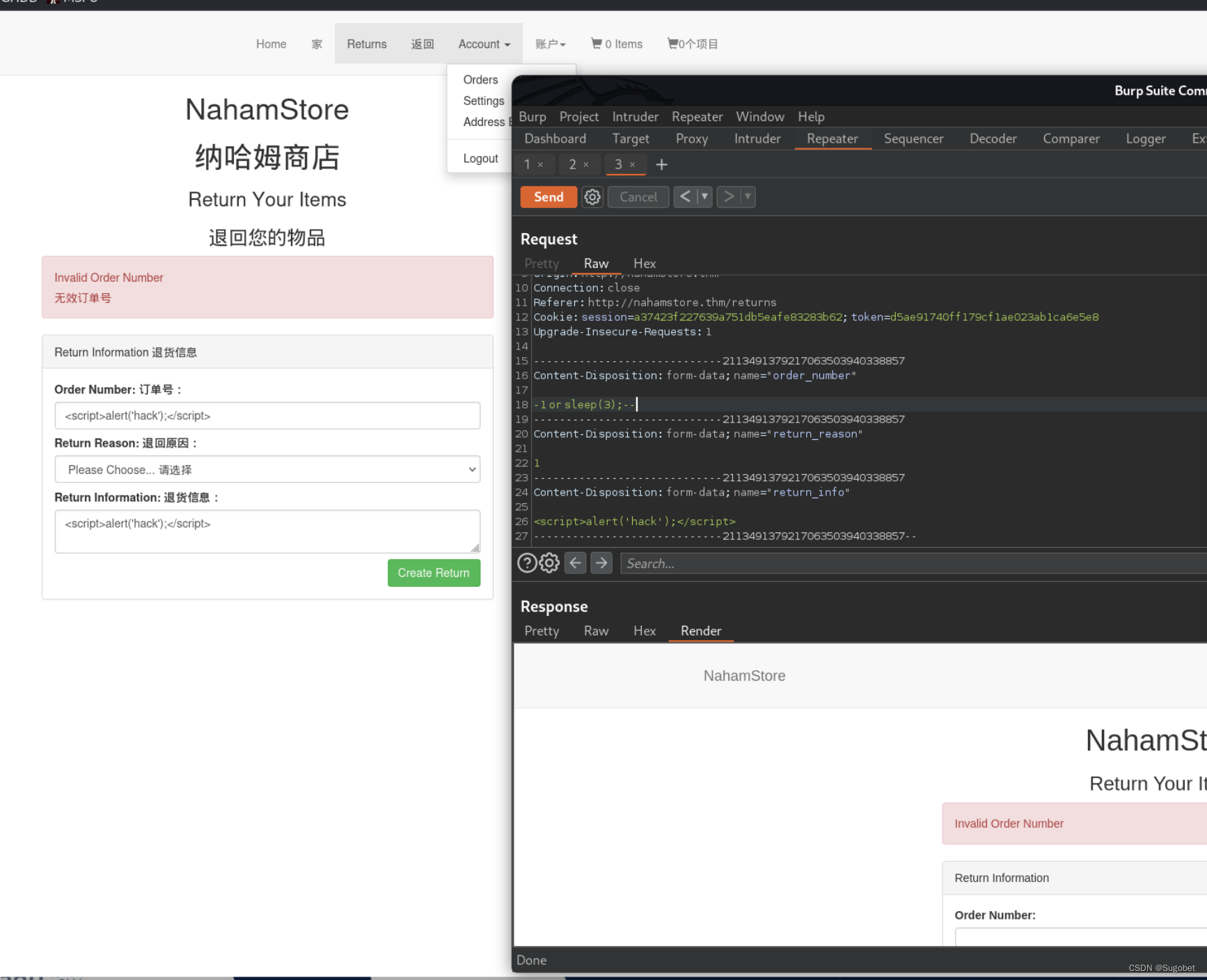Open the Burp menu
The height and width of the screenshot is (980, 1207).
coord(532,117)
